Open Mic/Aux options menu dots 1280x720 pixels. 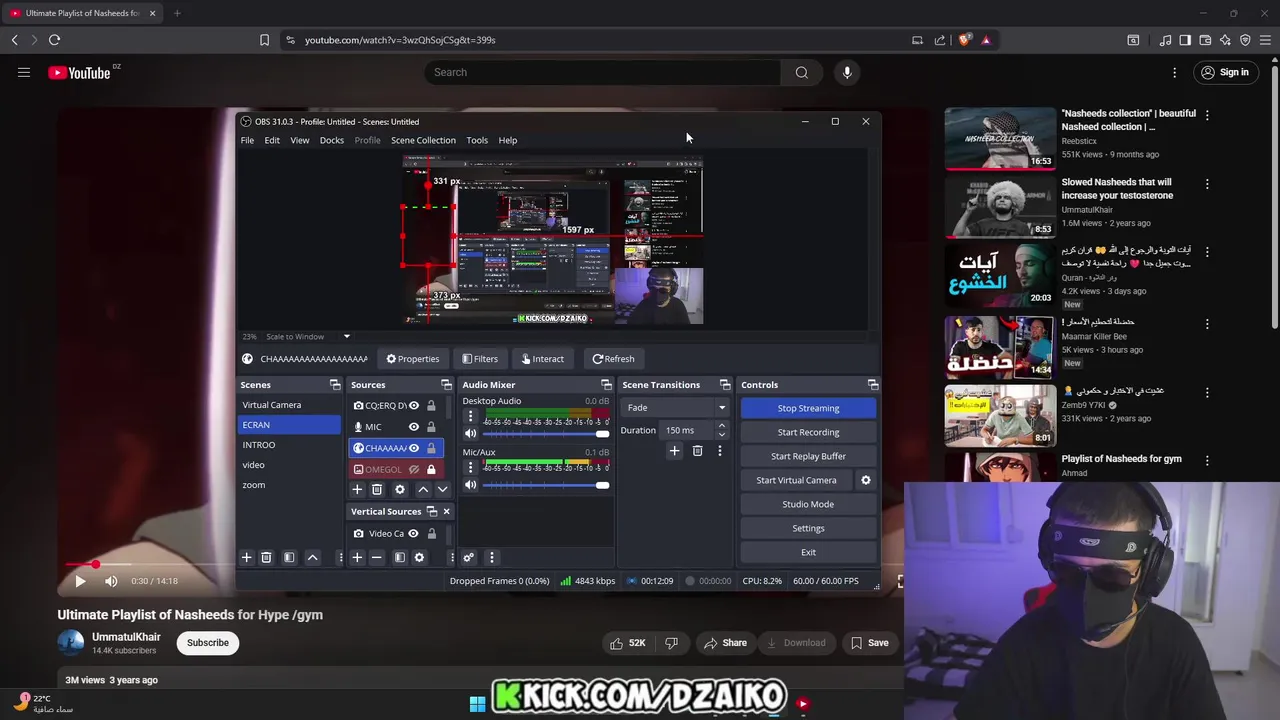click(x=470, y=467)
